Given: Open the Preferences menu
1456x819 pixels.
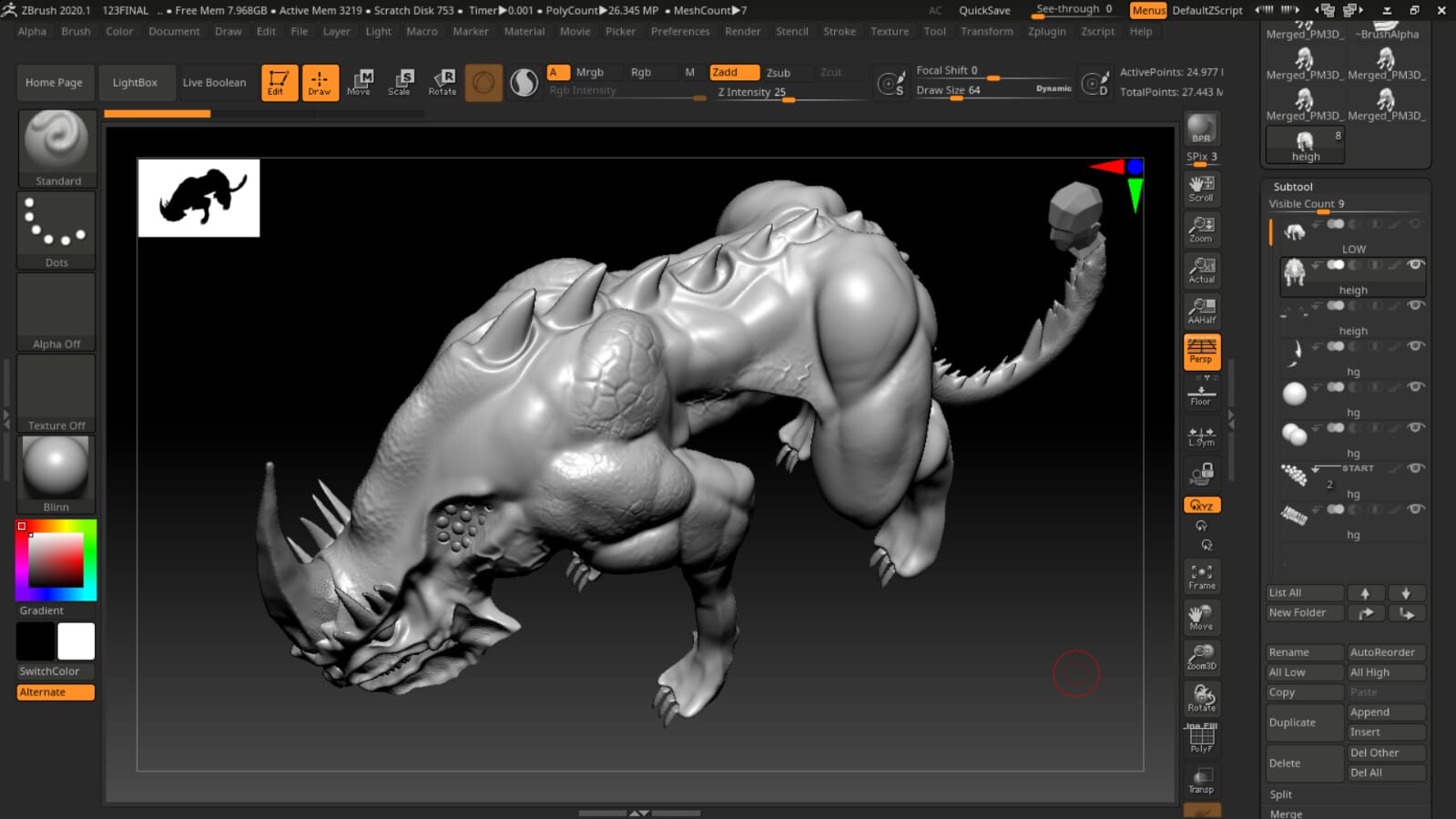Looking at the screenshot, I should point(679,31).
